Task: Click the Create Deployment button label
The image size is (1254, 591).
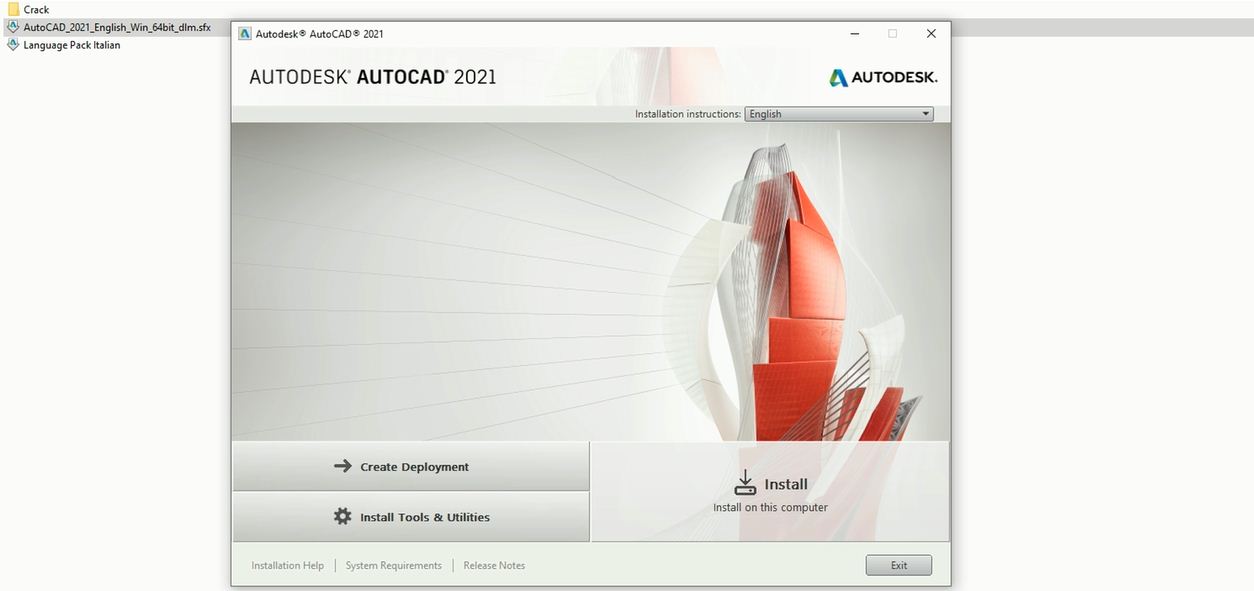Action: coord(414,467)
